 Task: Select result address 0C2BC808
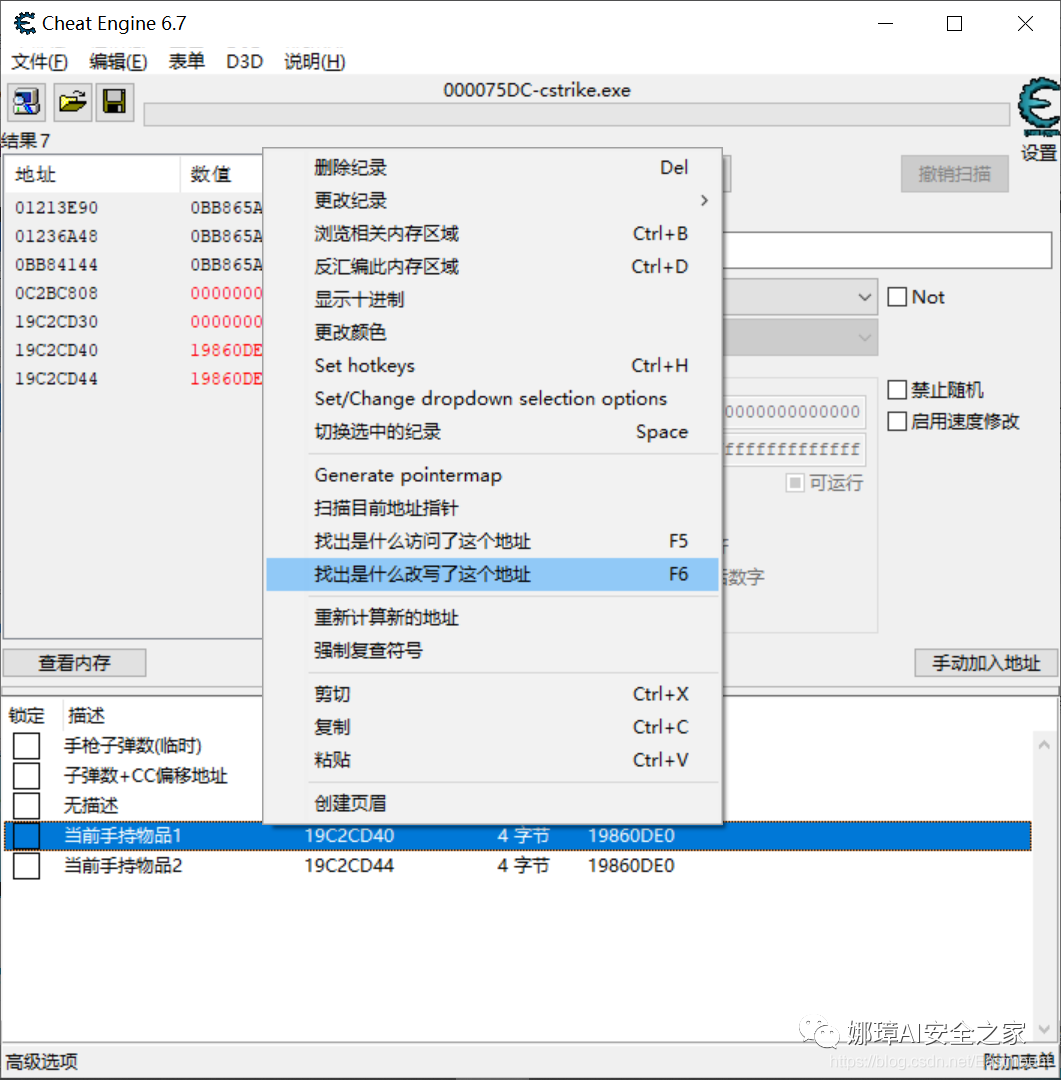coord(56,293)
